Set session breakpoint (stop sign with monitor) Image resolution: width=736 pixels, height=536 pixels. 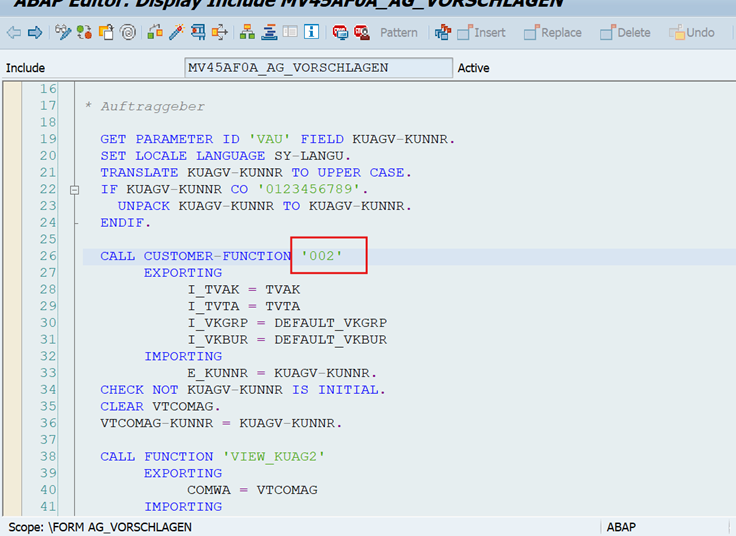(x=340, y=32)
